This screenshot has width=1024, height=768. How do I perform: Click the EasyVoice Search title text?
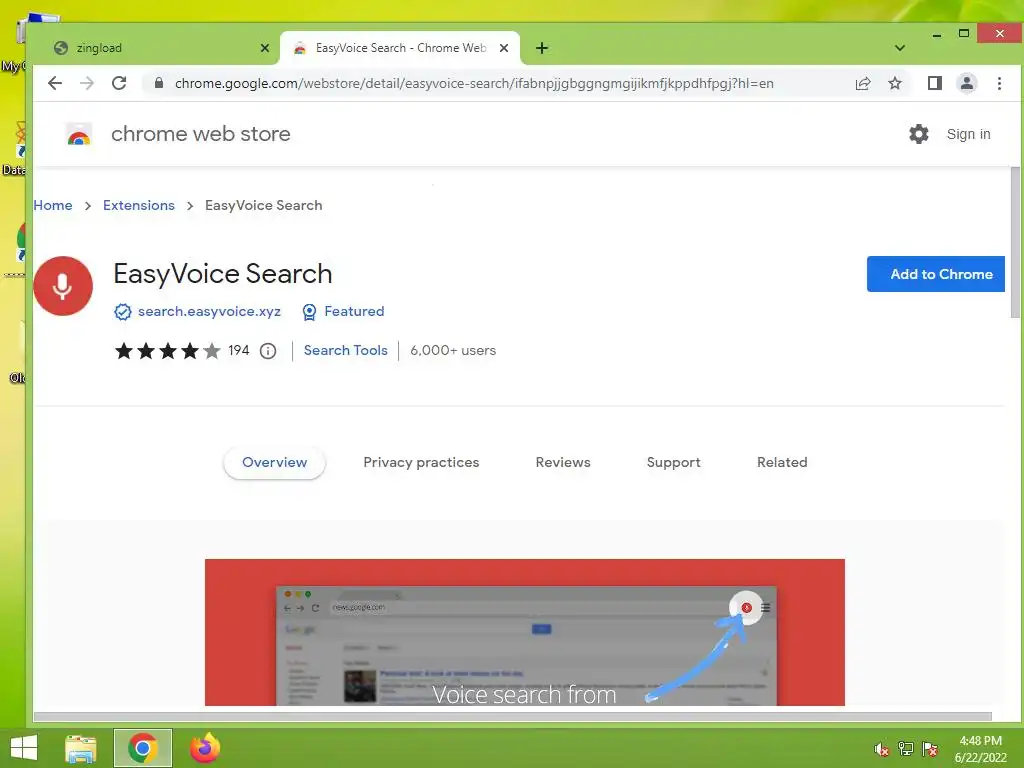pyautogui.click(x=223, y=274)
